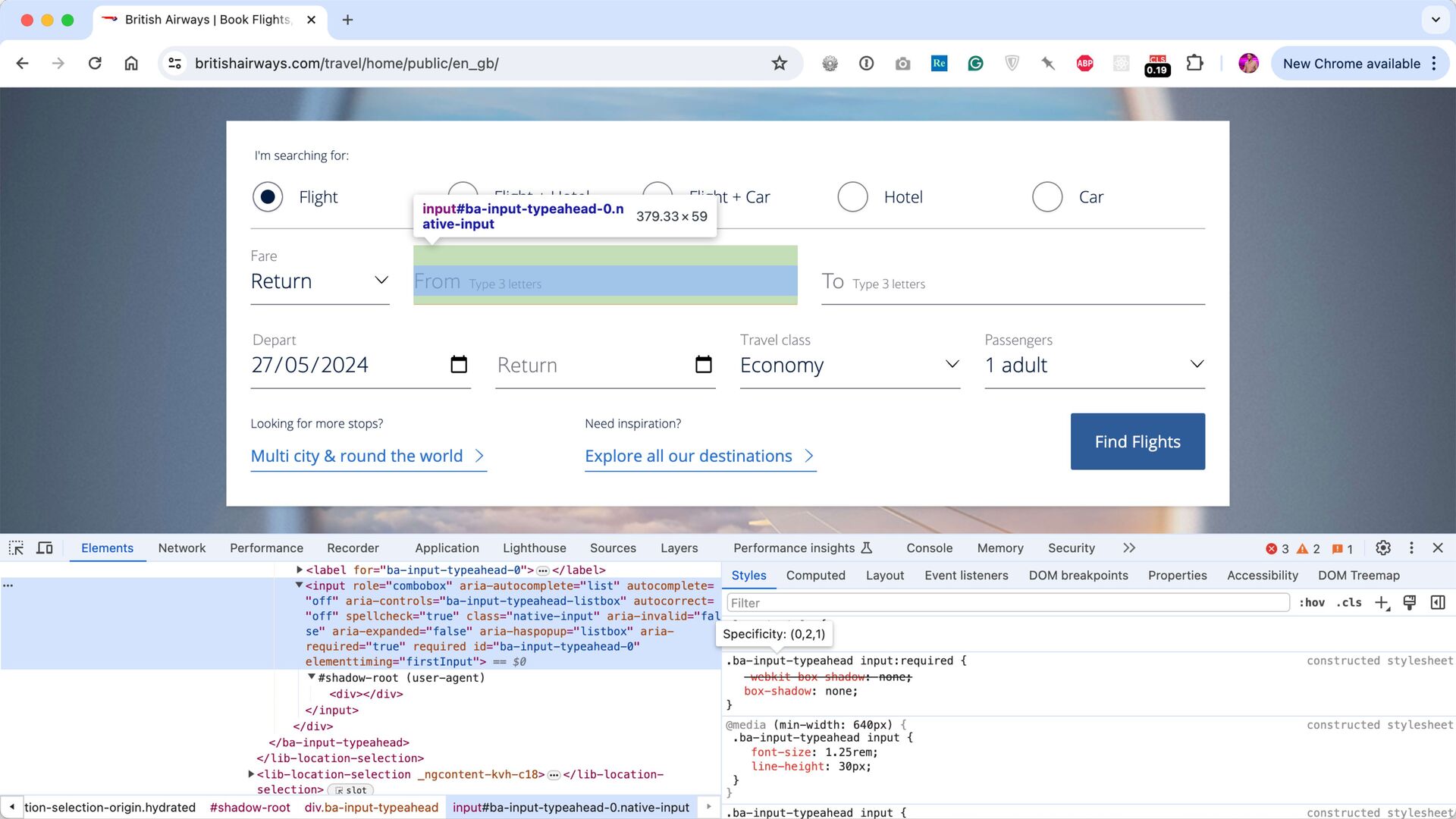1456x819 pixels.
Task: Click the browser address bar URL
Action: tap(347, 64)
